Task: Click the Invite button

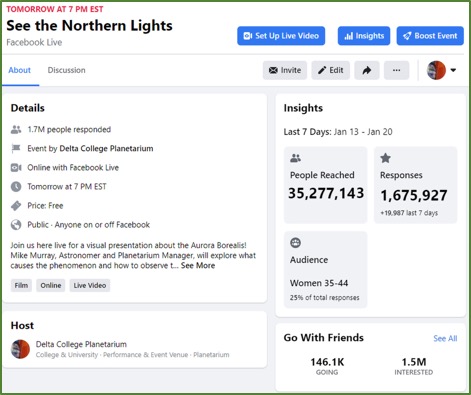Action: click(x=285, y=70)
